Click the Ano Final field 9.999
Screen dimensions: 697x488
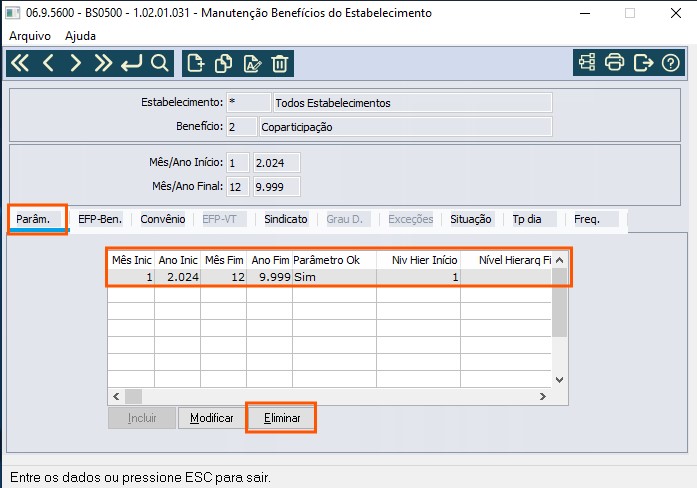(276, 187)
